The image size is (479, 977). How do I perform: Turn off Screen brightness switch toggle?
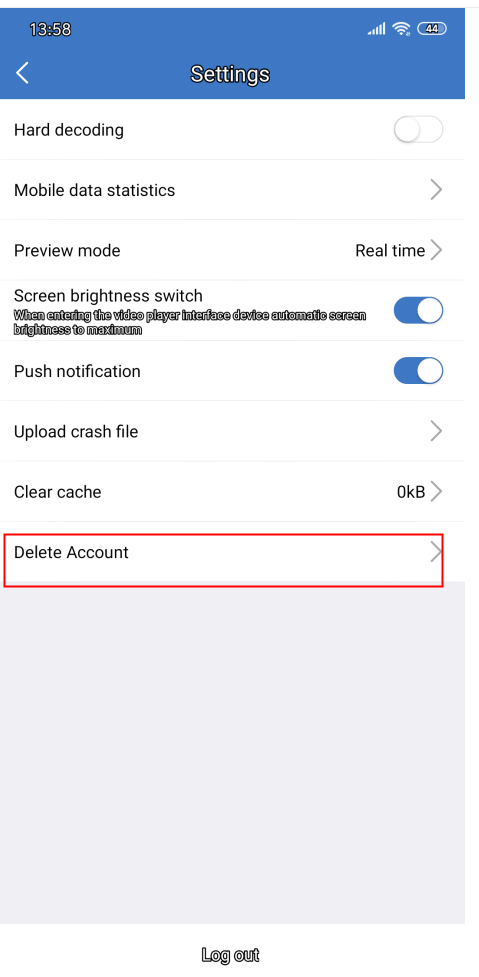(x=418, y=310)
